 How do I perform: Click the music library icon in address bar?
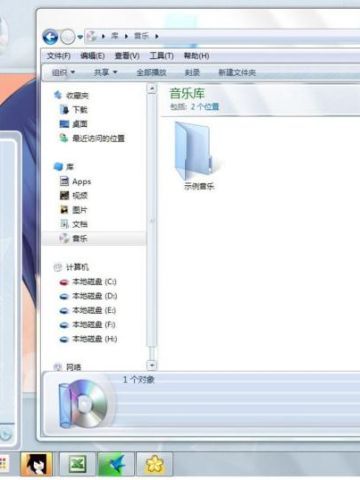[x=91, y=36]
